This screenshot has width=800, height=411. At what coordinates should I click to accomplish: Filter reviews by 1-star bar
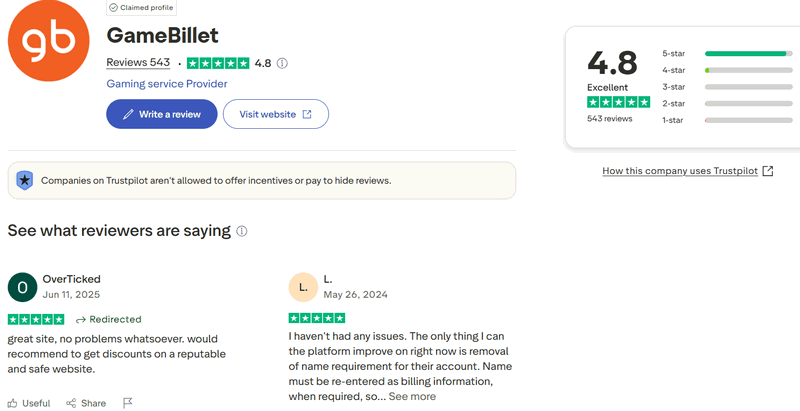point(746,120)
